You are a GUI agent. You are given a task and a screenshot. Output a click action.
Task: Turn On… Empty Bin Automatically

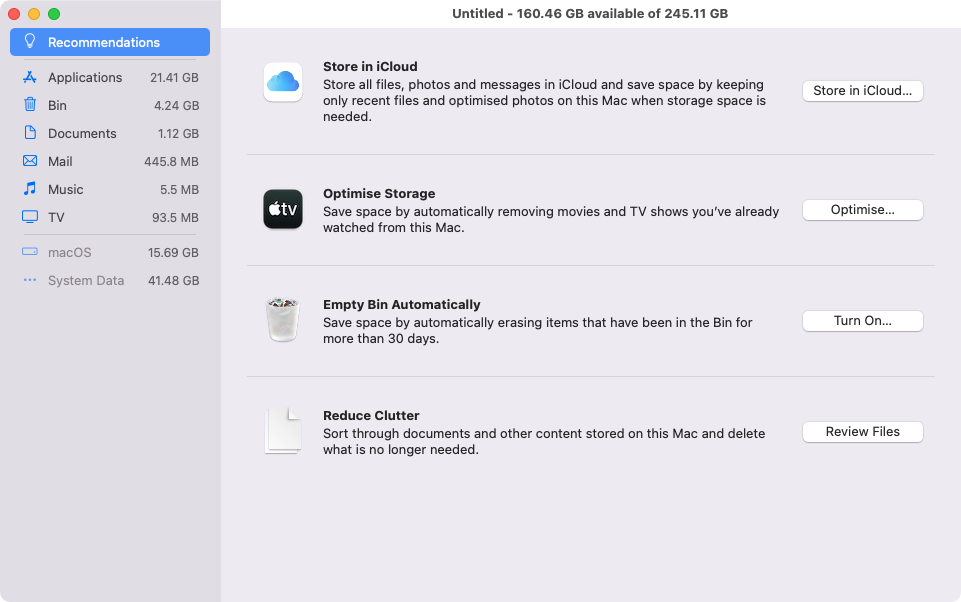click(x=862, y=321)
